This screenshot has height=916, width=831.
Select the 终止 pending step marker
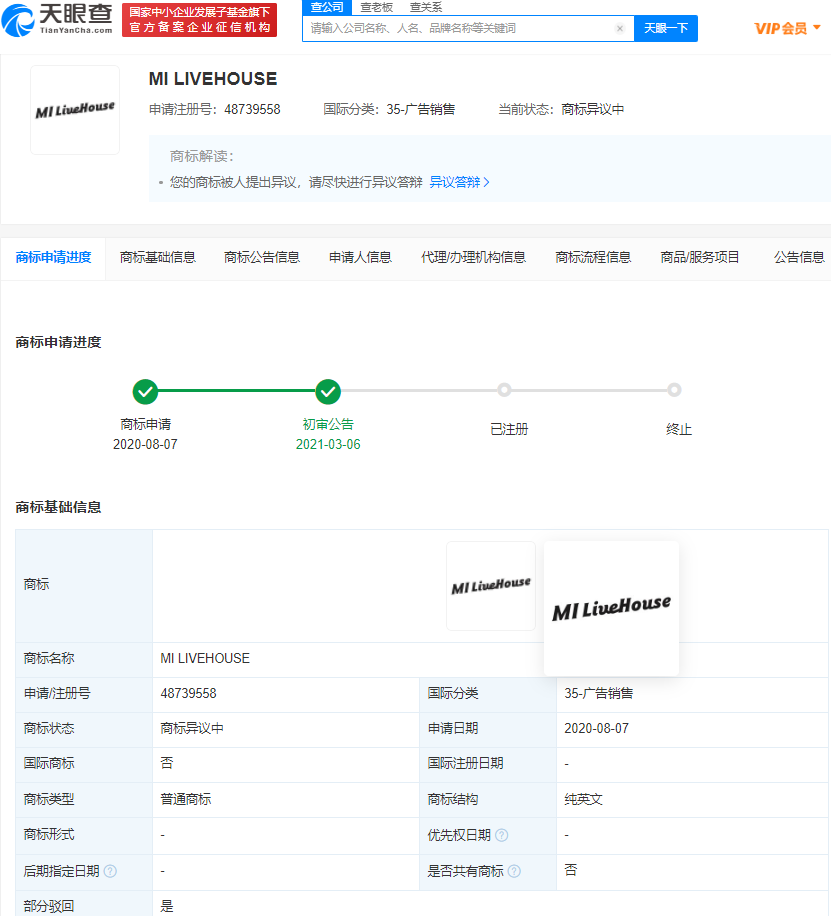674,390
